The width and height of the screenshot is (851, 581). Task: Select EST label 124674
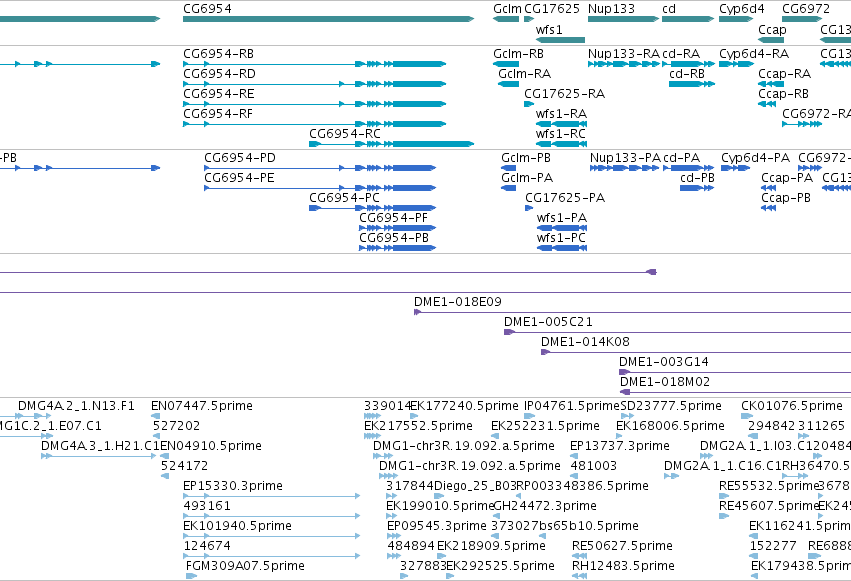[x=207, y=546]
